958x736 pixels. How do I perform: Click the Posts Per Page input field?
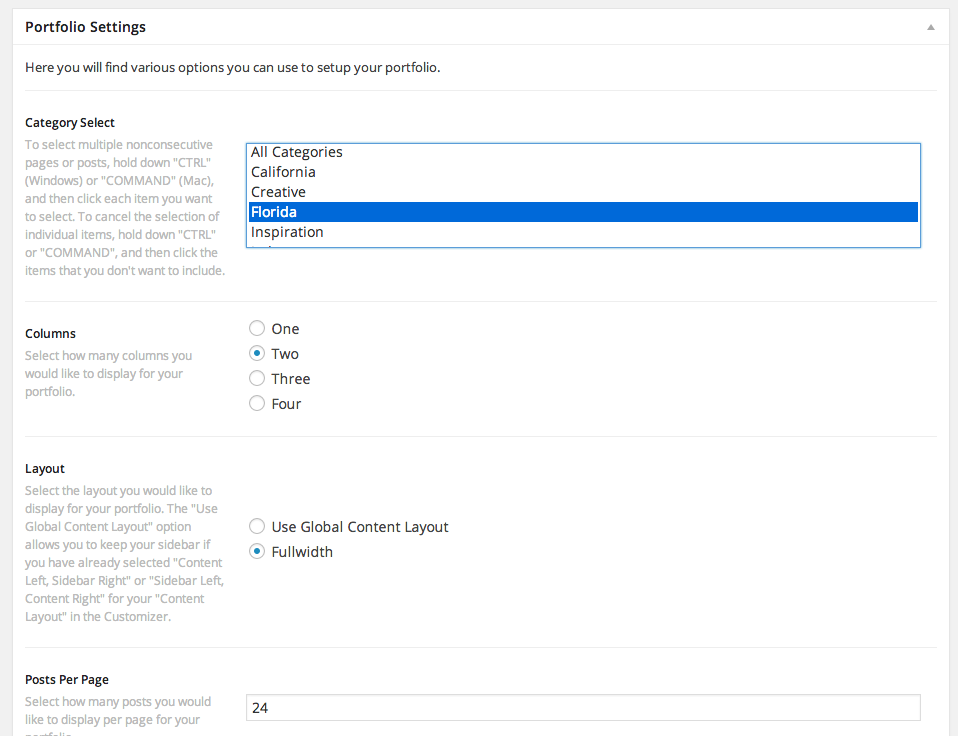tap(583, 708)
